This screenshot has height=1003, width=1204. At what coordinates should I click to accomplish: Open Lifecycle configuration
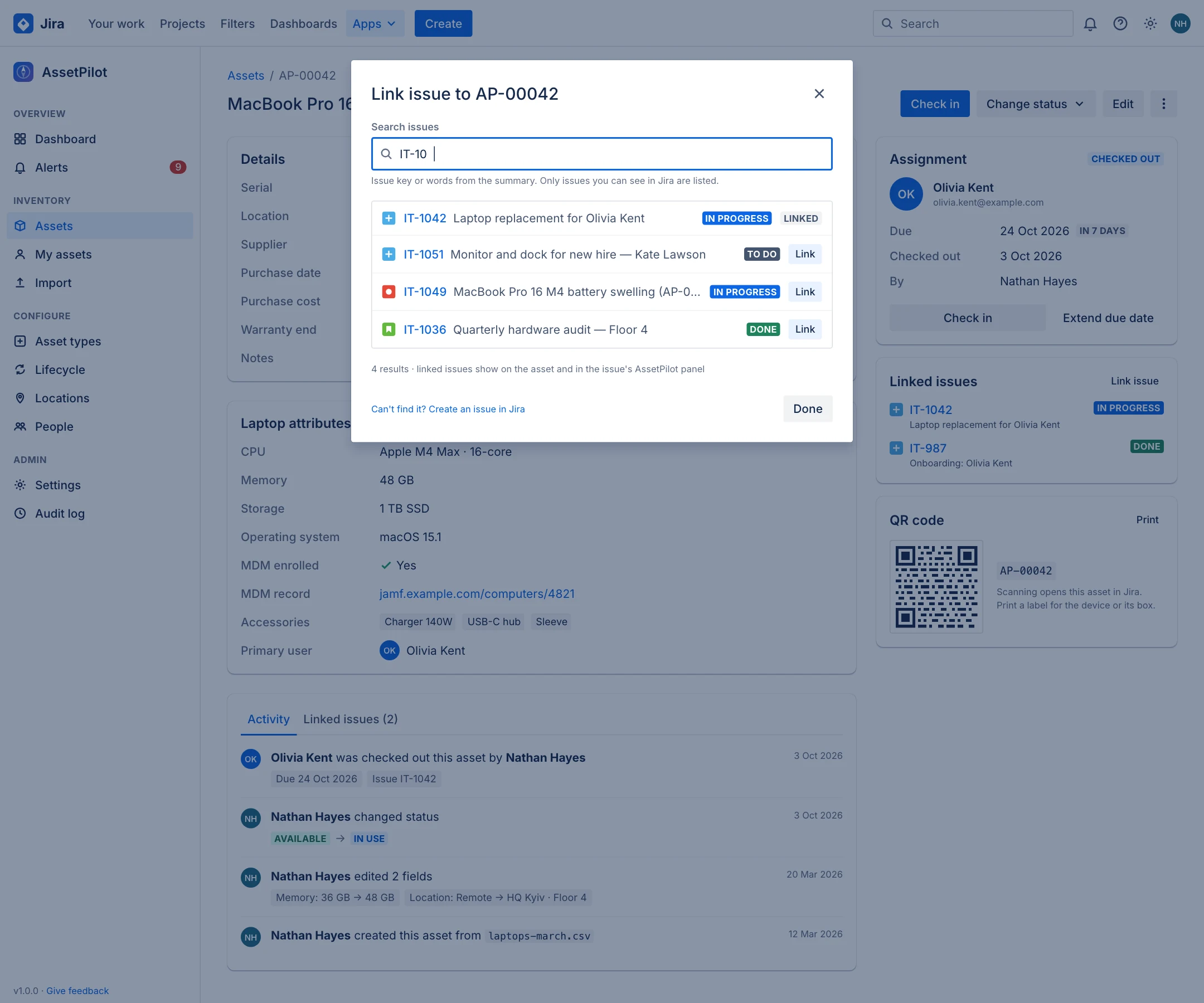pos(100,369)
